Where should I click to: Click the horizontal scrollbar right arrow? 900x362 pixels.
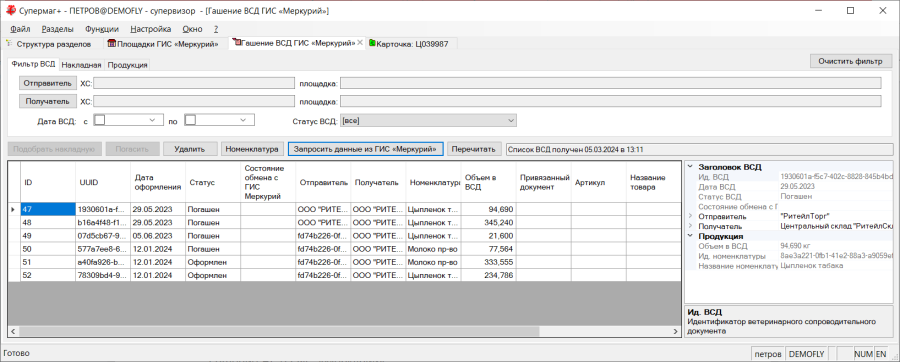click(676, 332)
